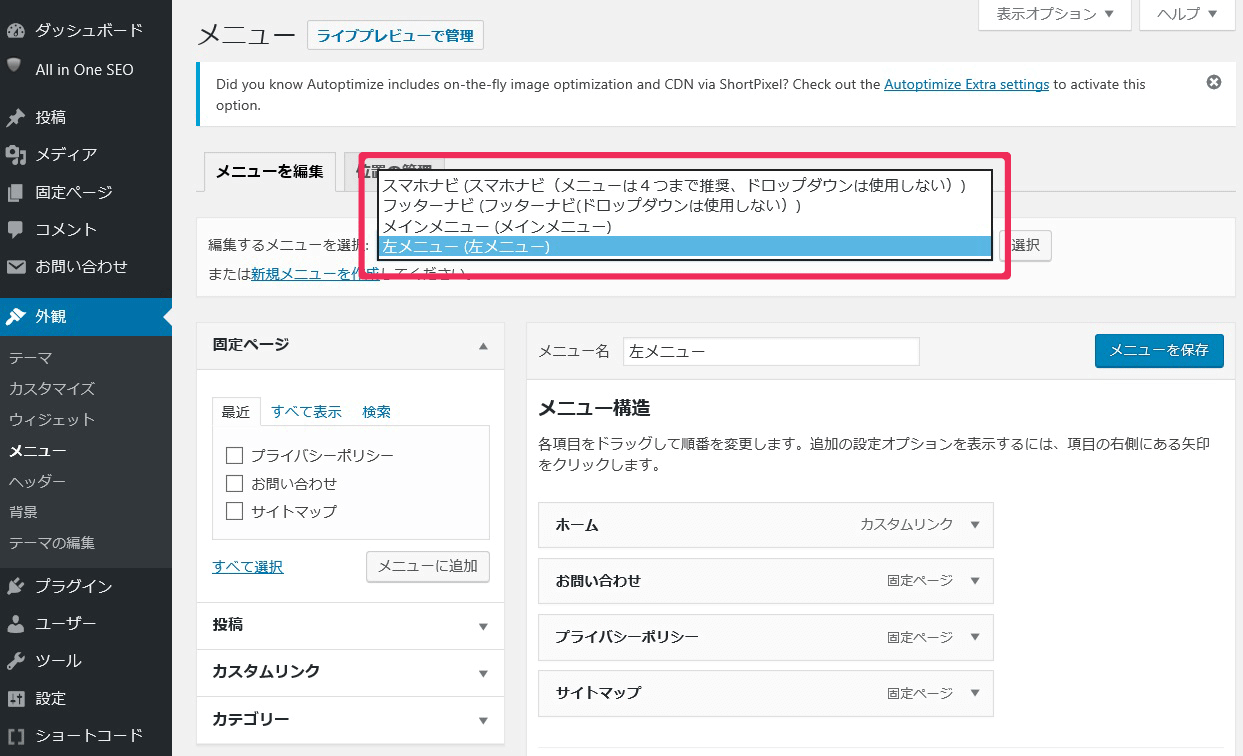The image size is (1243, 756).
Task: Switch to the すべて表示 tab
Action: [306, 412]
